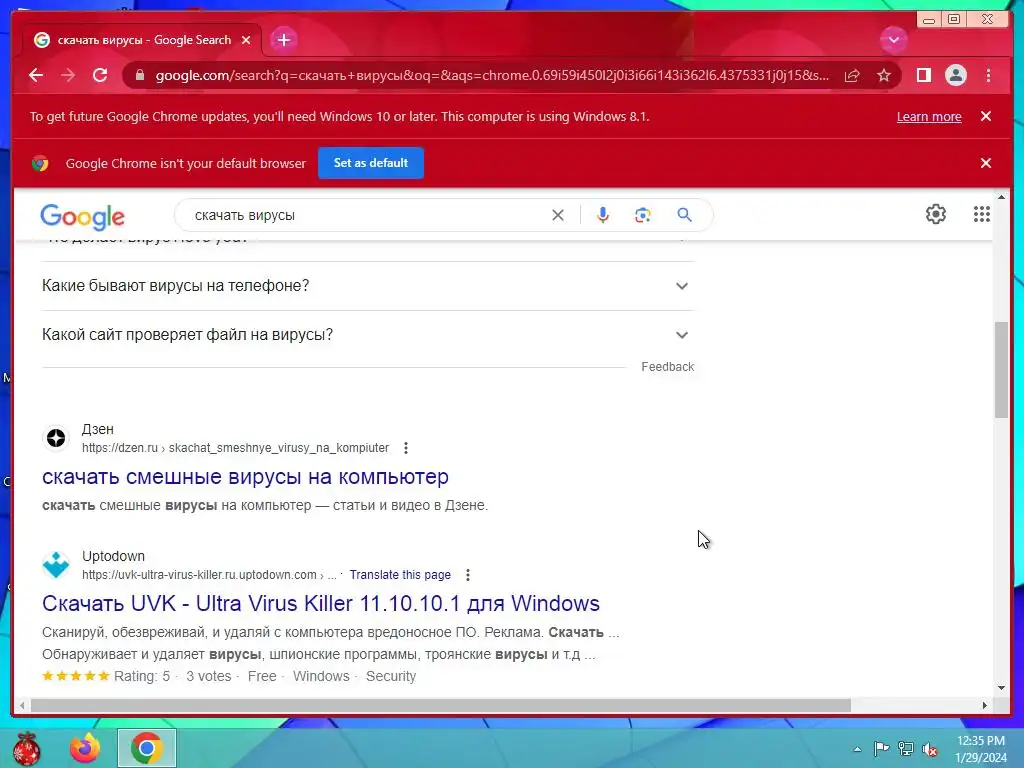The image size is (1024, 768).
Task: Click the 'Дзен' site name text
Action: (98, 430)
